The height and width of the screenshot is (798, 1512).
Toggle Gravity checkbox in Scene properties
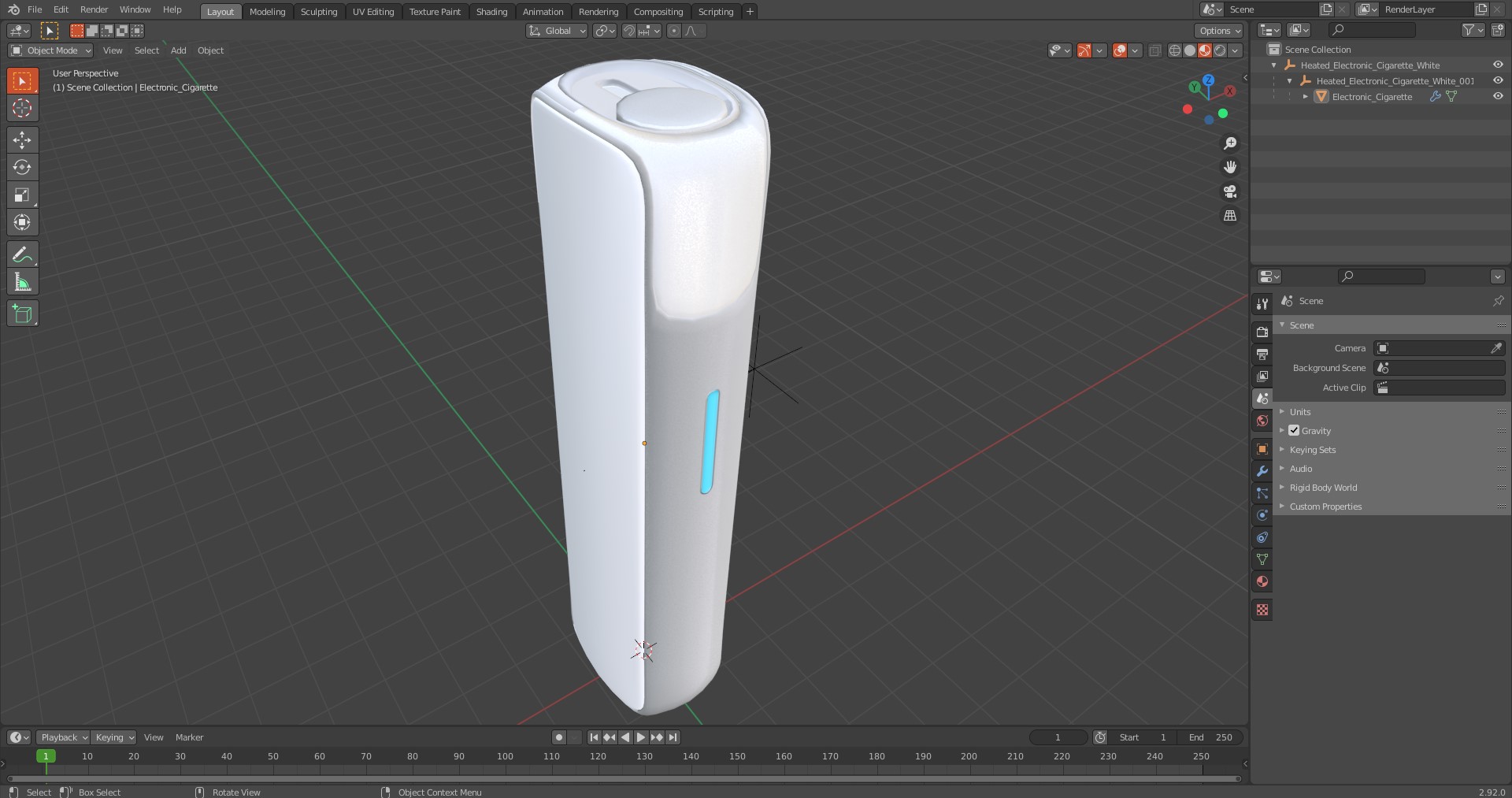point(1294,430)
